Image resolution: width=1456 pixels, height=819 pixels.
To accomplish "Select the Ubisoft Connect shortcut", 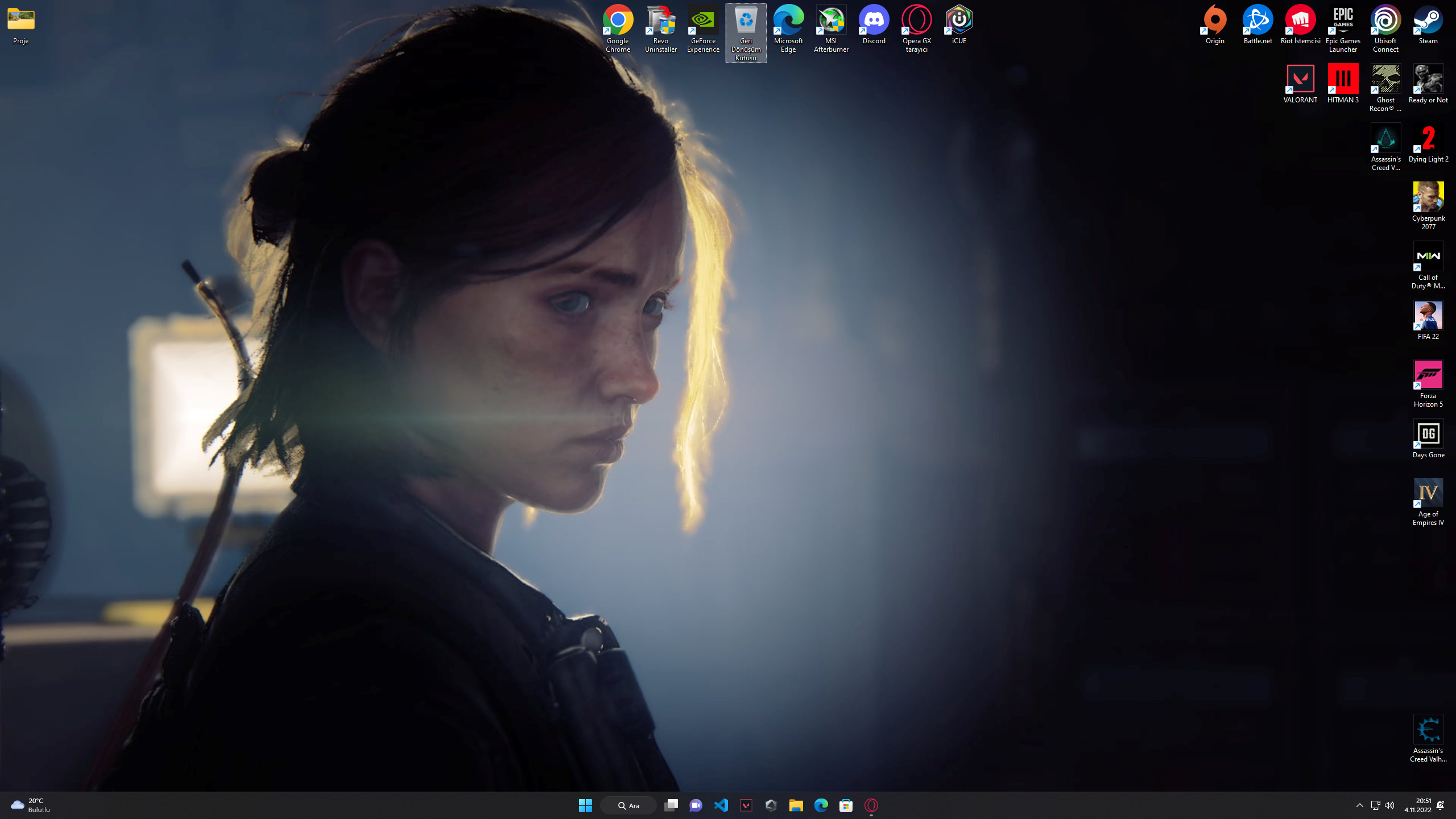I will (1385, 29).
